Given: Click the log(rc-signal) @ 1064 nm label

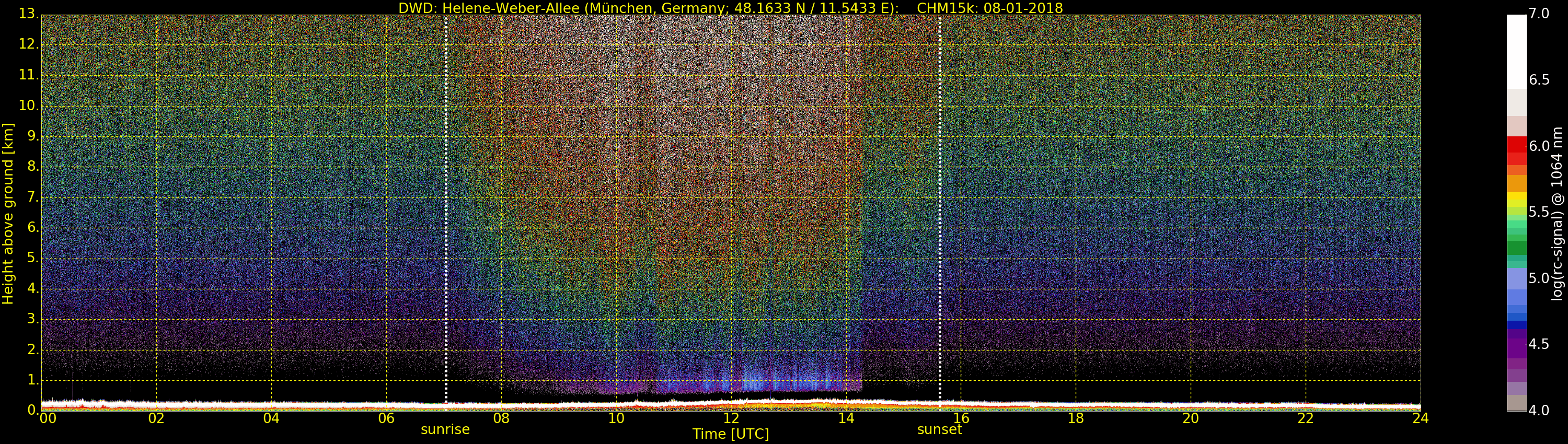Looking at the screenshot, I should [x=1557, y=213].
